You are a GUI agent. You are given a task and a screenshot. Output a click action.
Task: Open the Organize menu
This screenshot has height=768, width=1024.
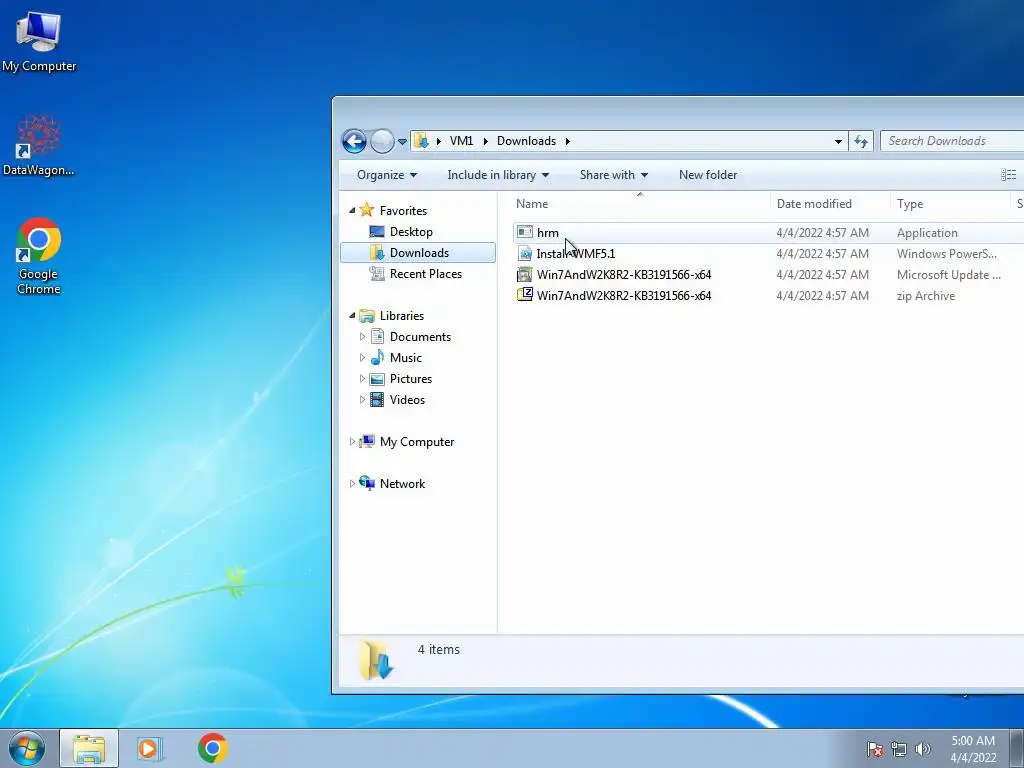click(x=387, y=175)
